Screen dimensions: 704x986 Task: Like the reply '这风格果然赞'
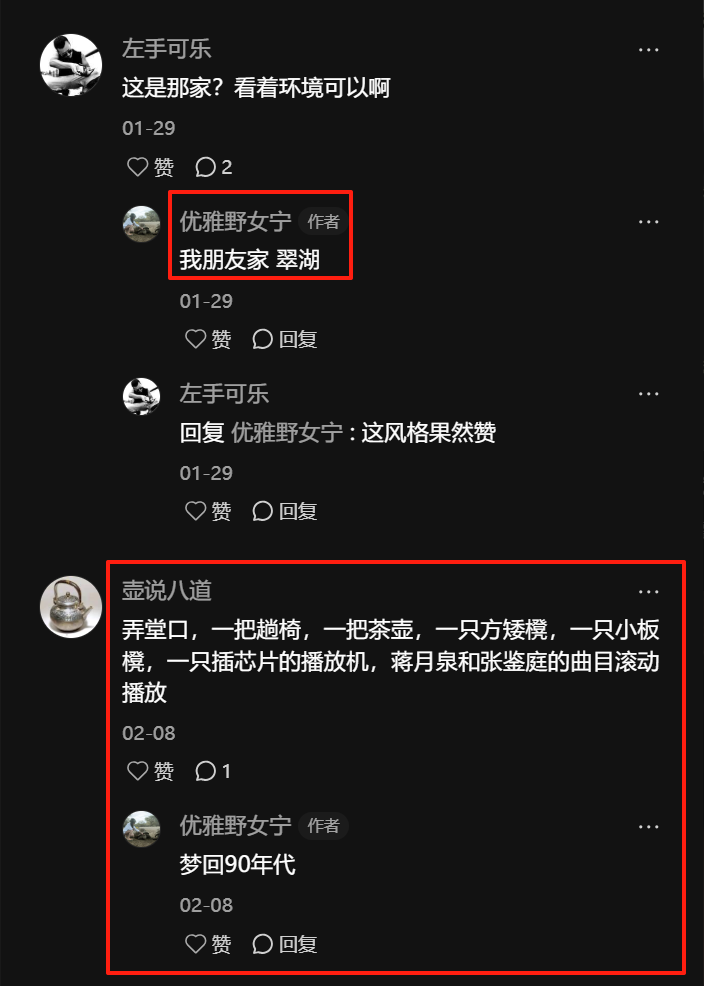tap(208, 511)
